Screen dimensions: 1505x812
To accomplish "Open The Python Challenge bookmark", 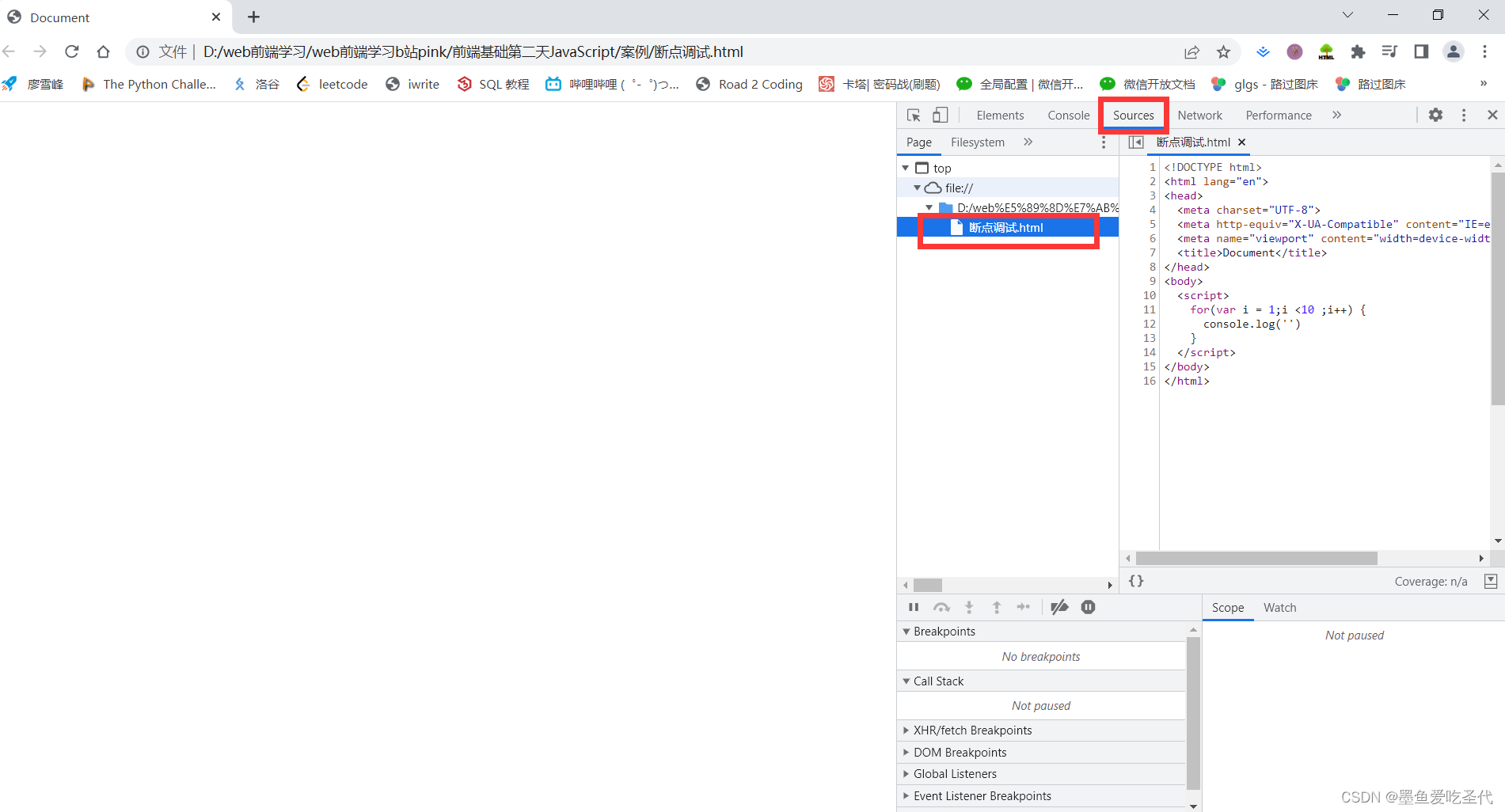I will [149, 84].
